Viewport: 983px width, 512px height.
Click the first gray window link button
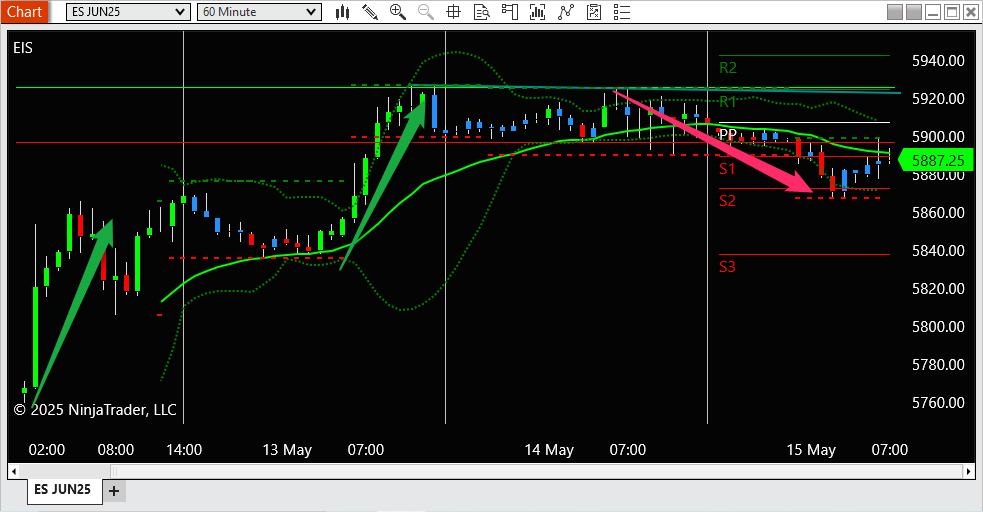(x=895, y=12)
